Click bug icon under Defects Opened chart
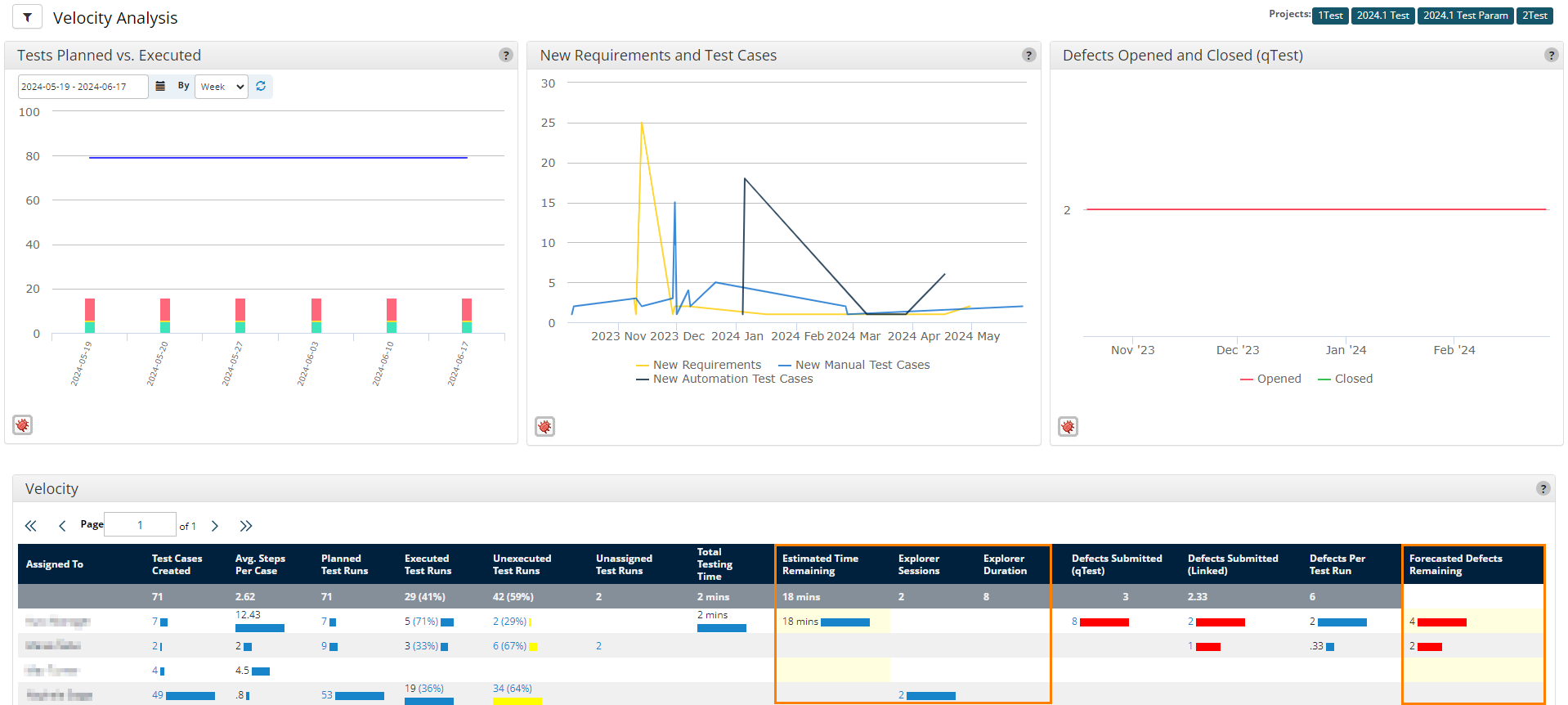 point(1068,427)
